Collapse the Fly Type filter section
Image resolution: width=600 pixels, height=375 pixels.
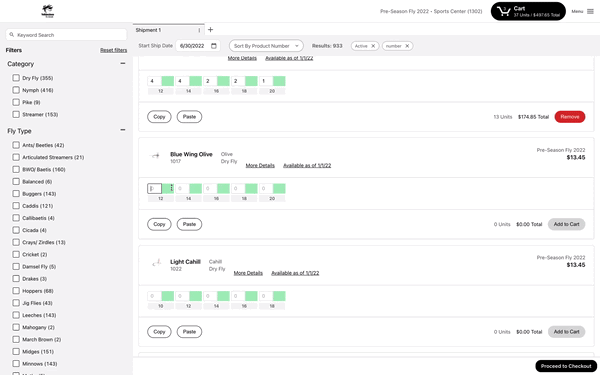(x=123, y=130)
